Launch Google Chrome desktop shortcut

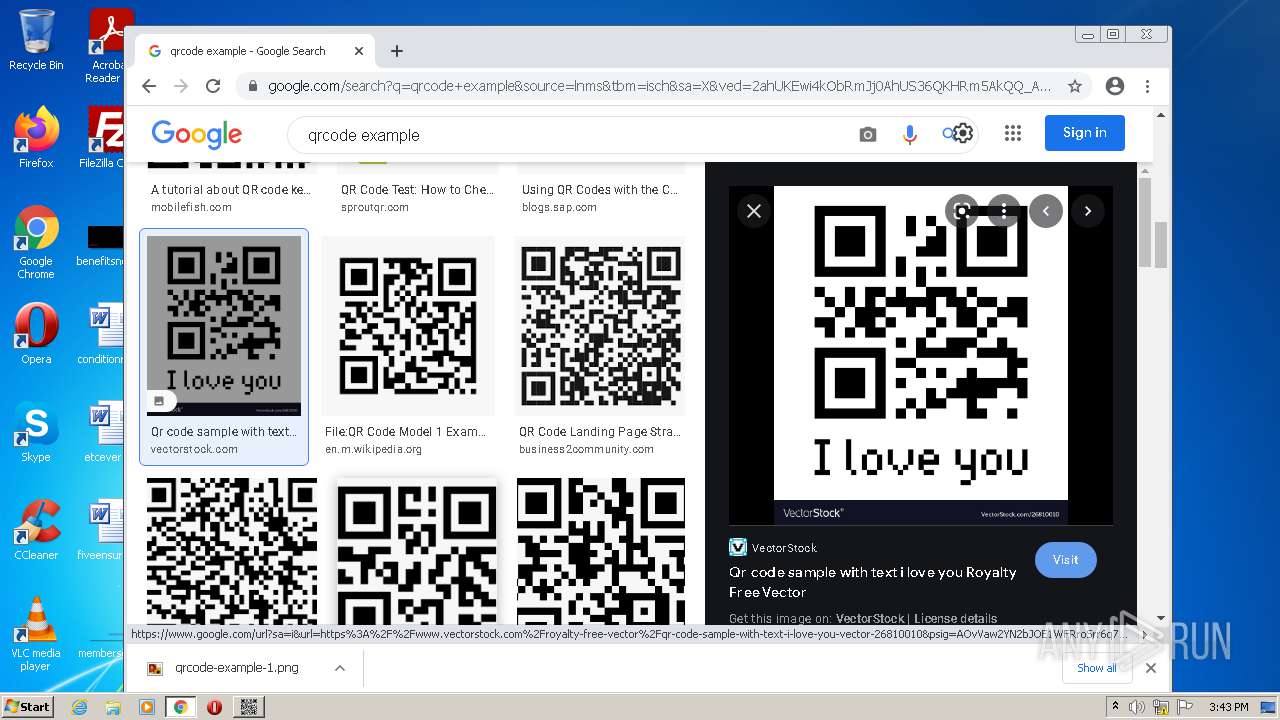pyautogui.click(x=36, y=242)
